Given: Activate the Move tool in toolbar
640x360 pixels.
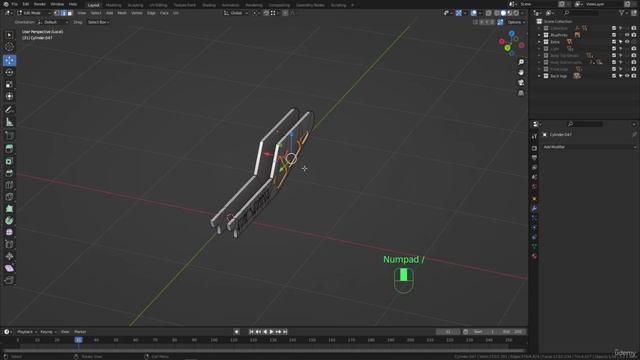Looking at the screenshot, I should [9, 60].
